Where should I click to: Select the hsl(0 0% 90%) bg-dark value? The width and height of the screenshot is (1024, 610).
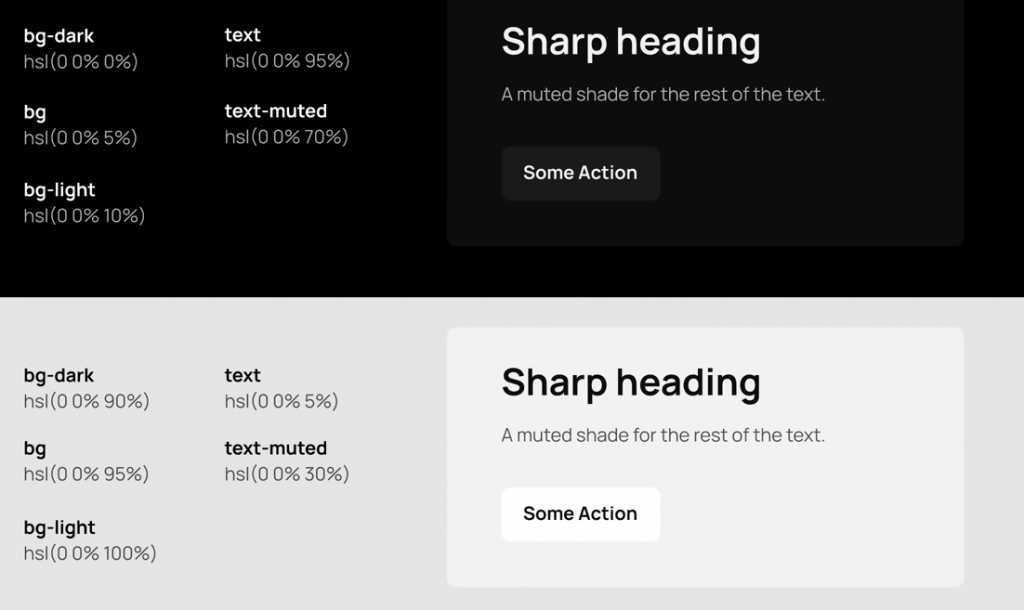[86, 402]
